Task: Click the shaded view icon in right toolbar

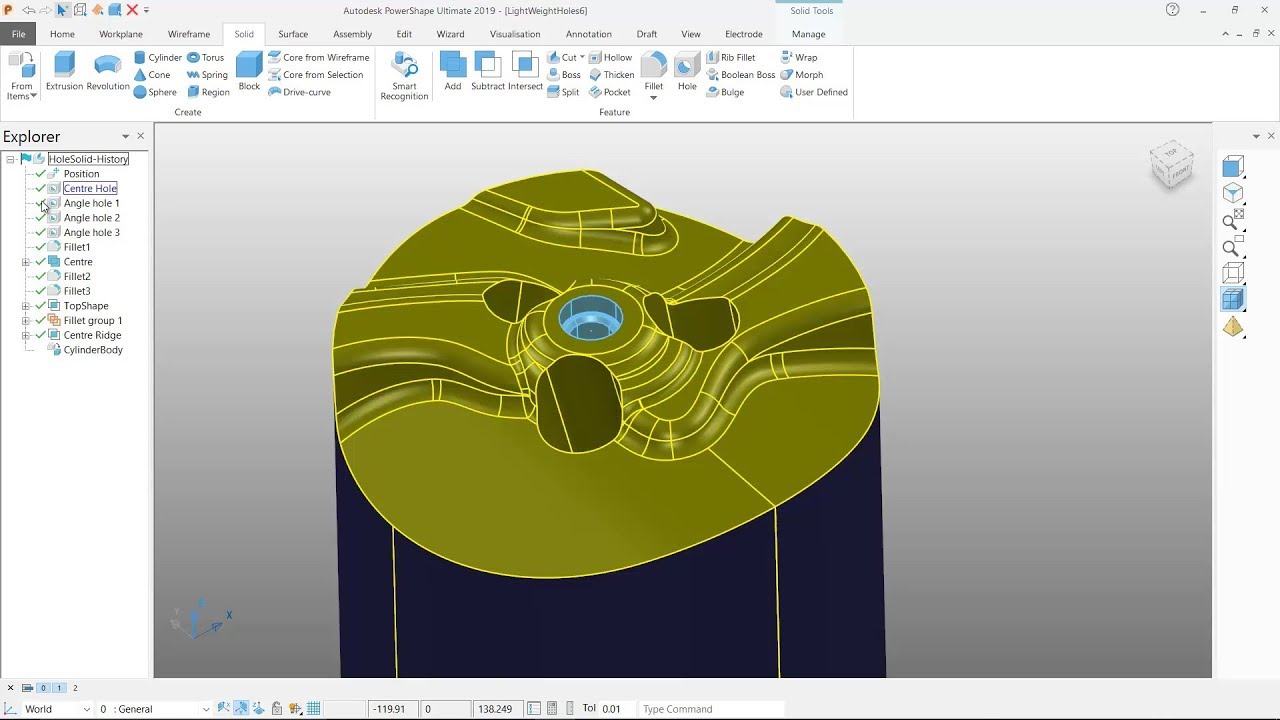Action: coord(1233,299)
